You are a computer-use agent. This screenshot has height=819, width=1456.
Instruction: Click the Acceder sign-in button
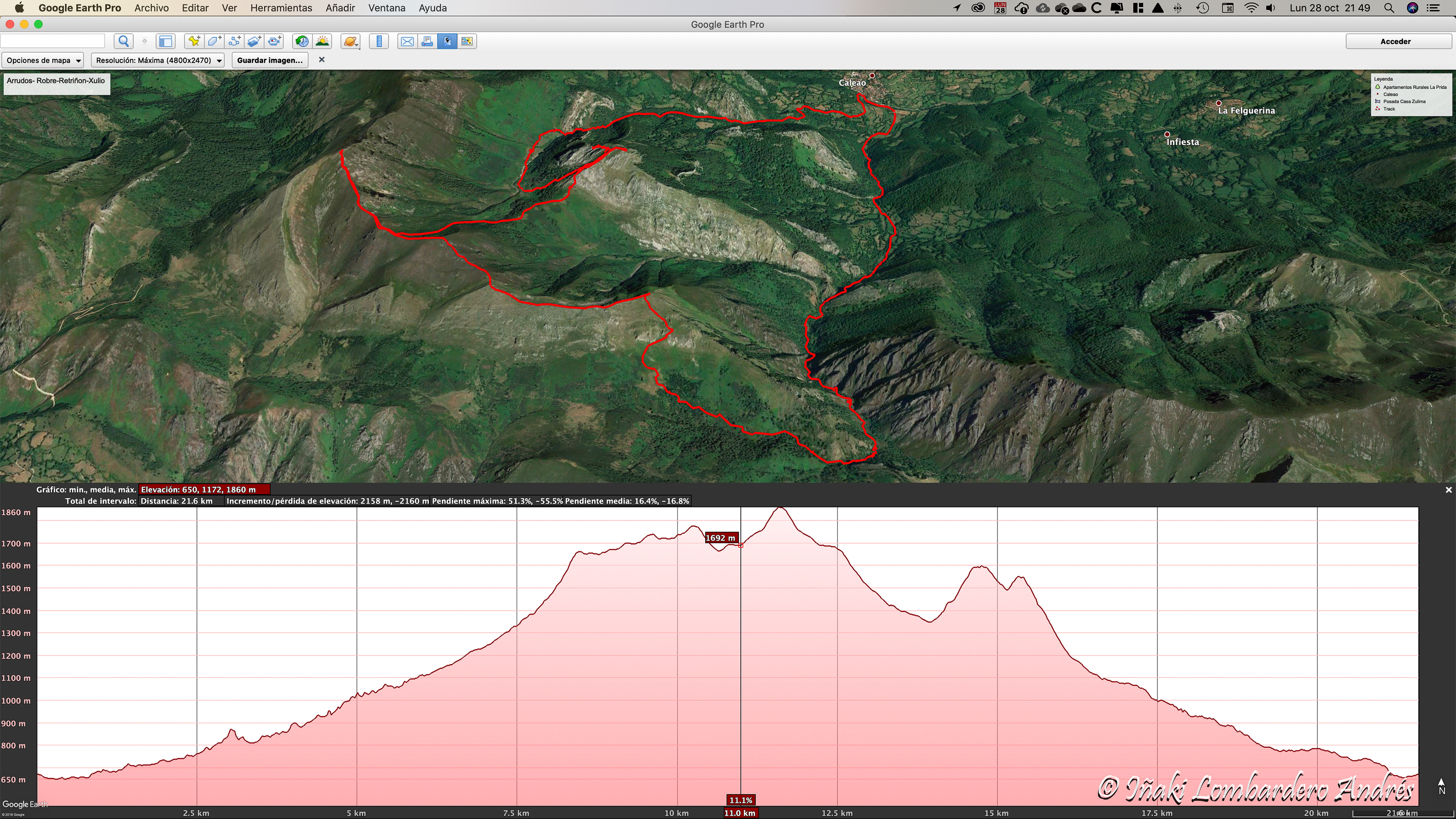pyautogui.click(x=1398, y=41)
